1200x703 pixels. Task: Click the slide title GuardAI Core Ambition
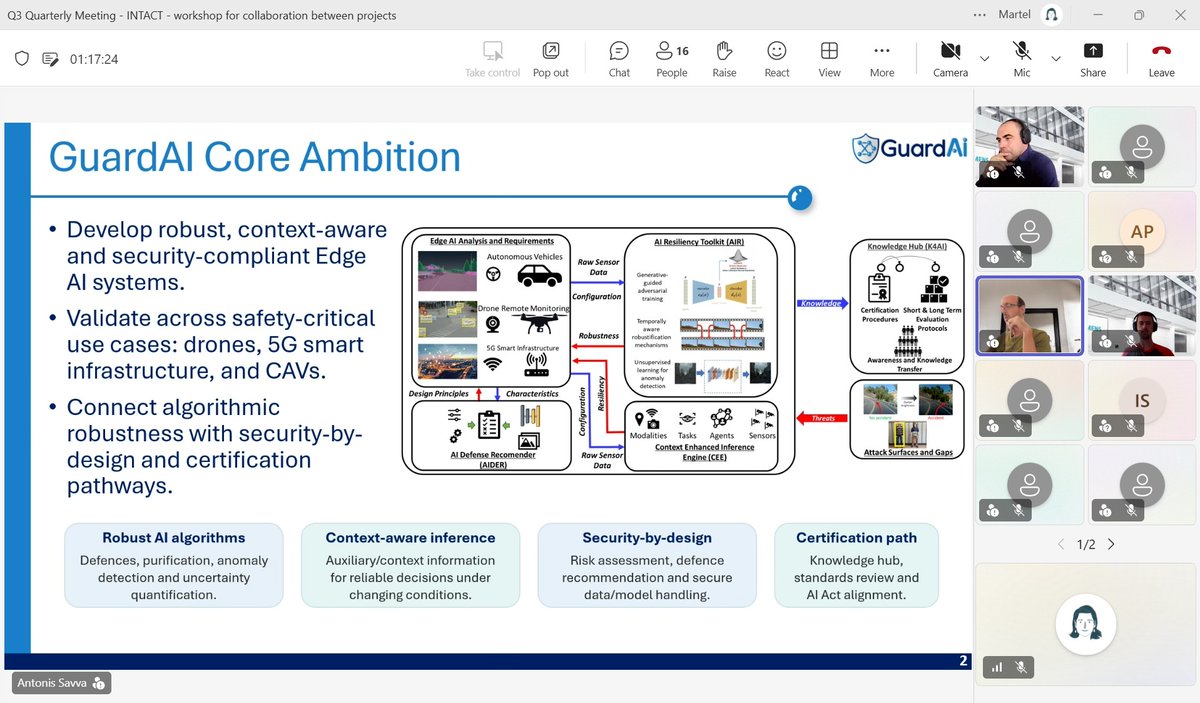pos(255,157)
